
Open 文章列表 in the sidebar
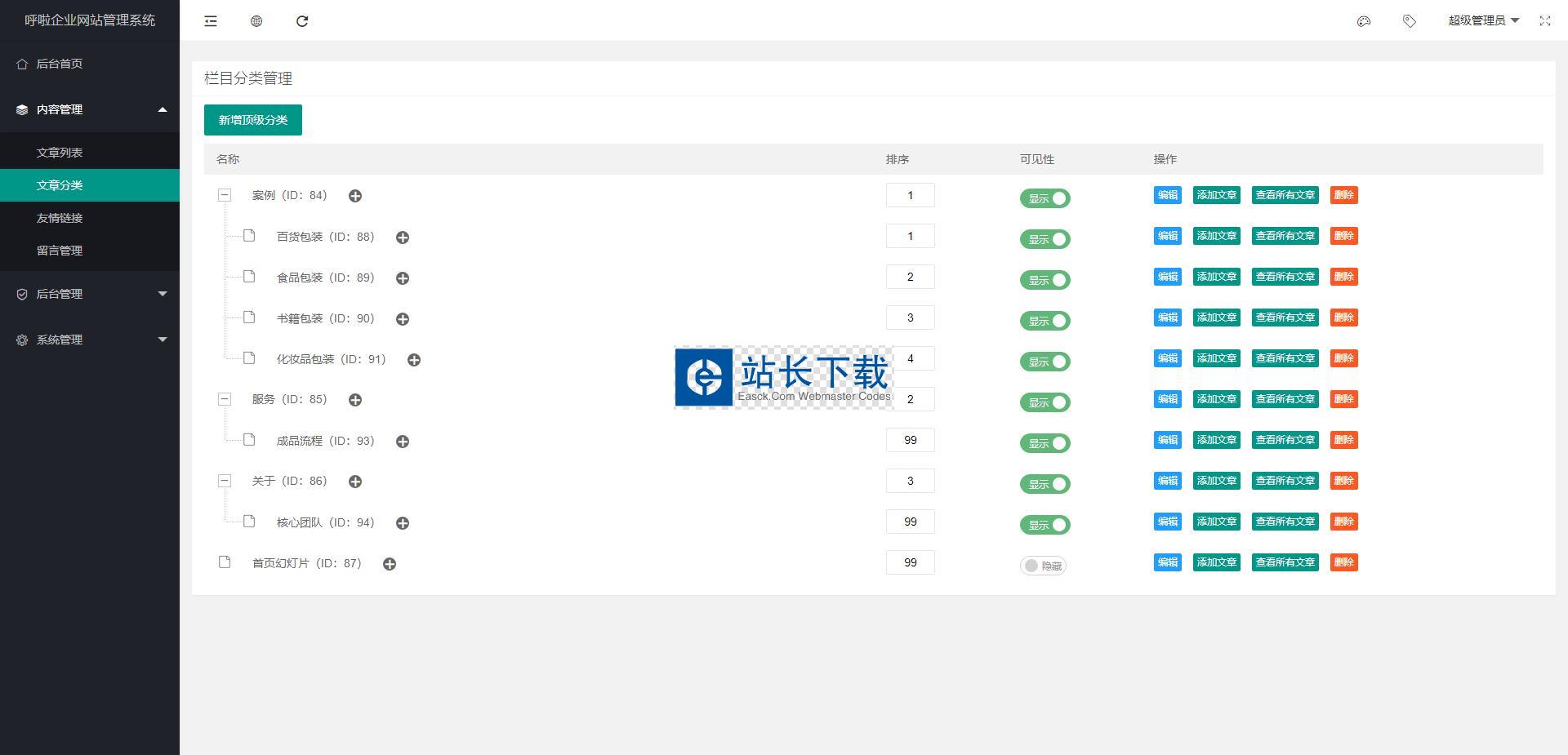click(x=60, y=153)
